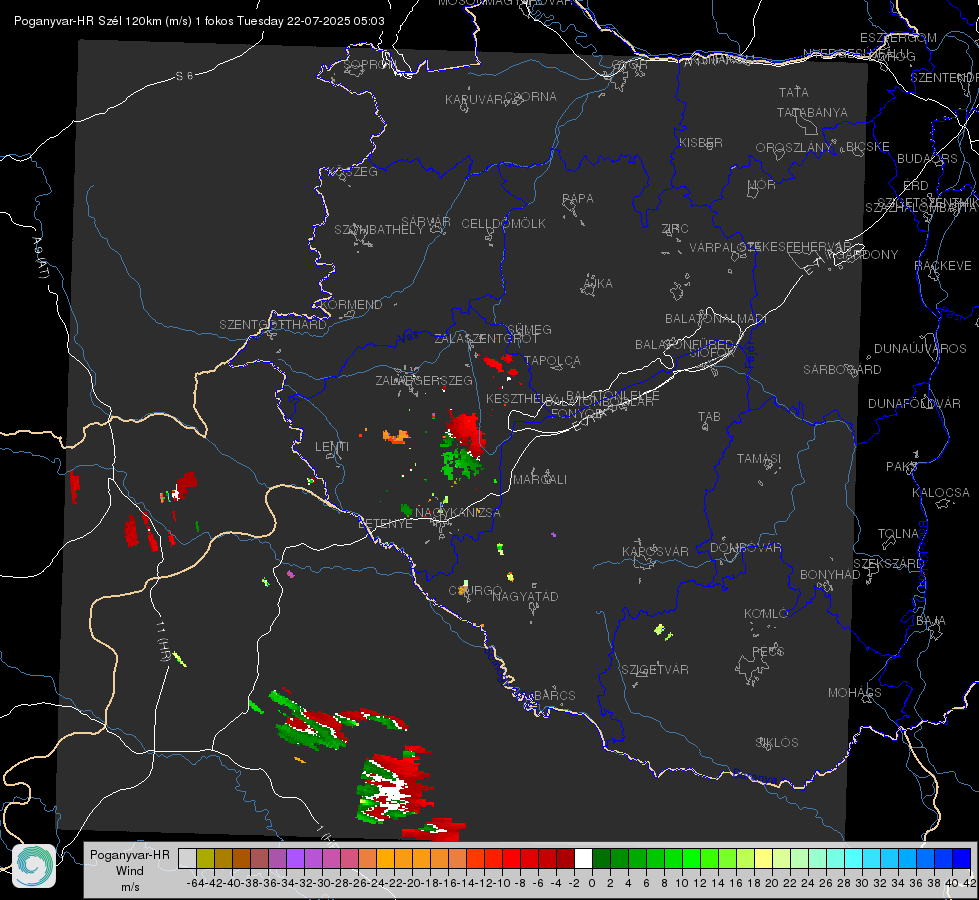The width and height of the screenshot is (979, 900).
Task: Click the MOHÁCS city label
Action: click(855, 693)
